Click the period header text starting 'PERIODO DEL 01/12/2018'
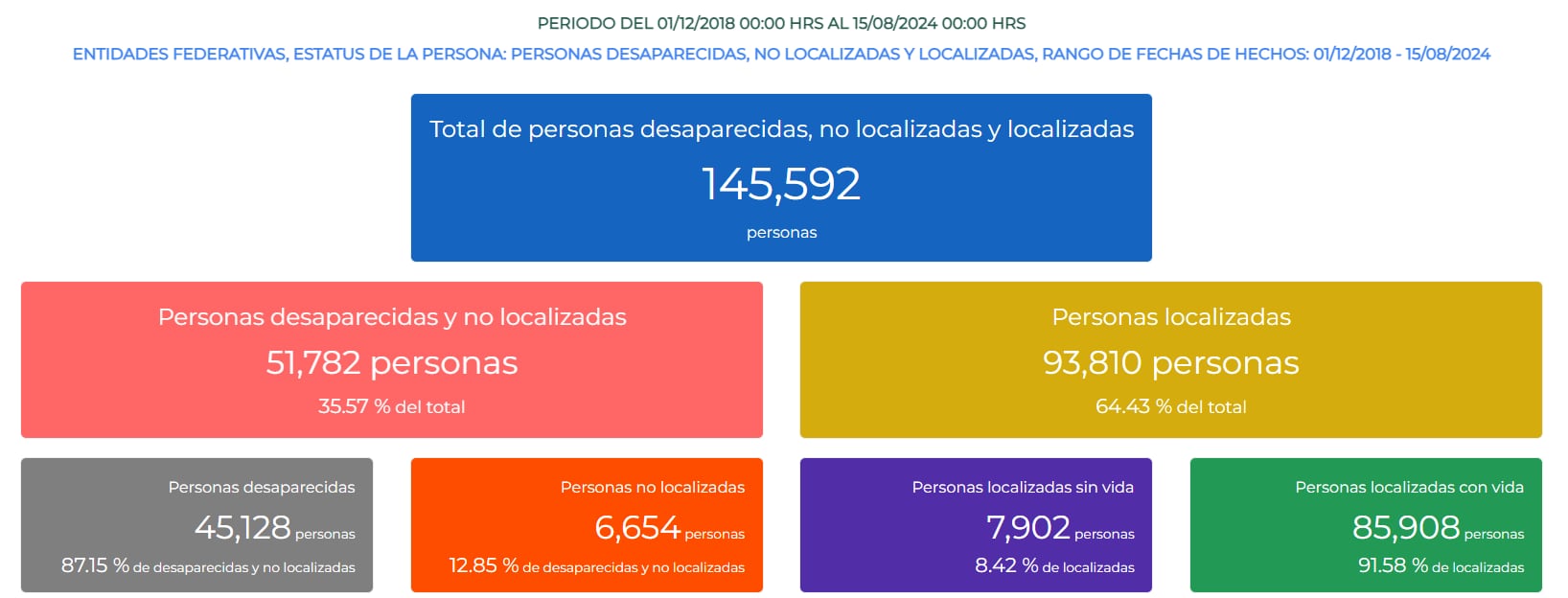The width and height of the screenshot is (1568, 598). click(781, 23)
